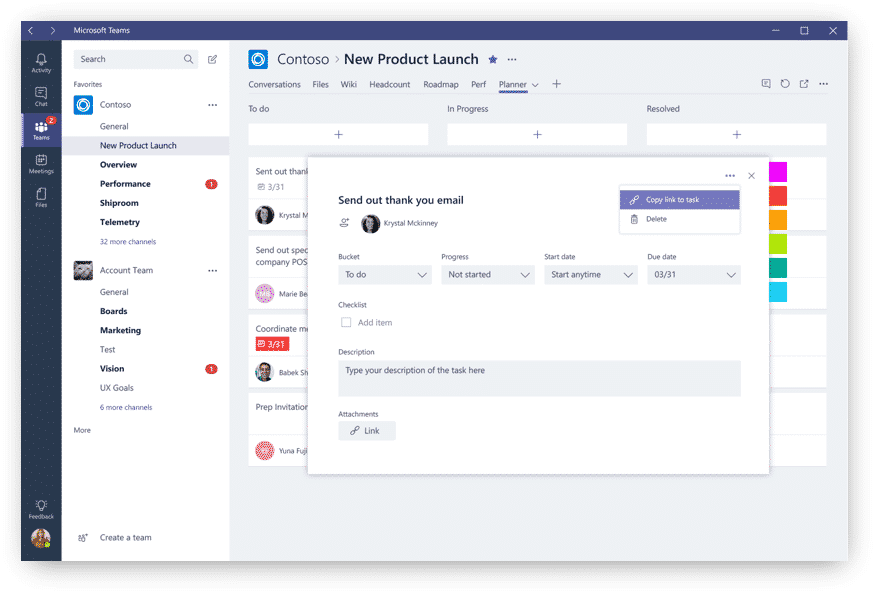Open the tab conversation icon
This screenshot has width=873, height=592.
pos(766,84)
